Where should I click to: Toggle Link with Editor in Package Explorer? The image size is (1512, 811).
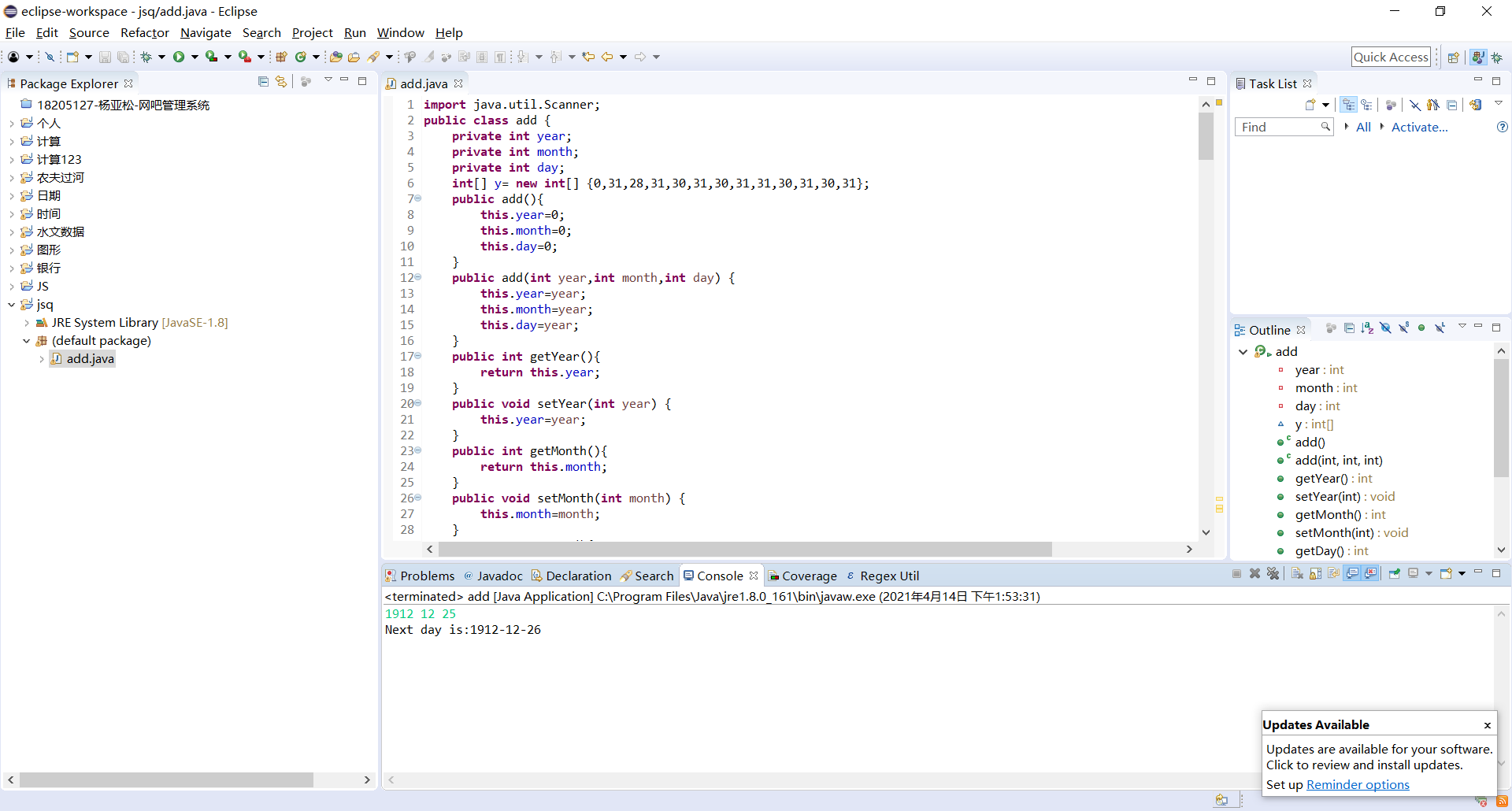coord(281,82)
